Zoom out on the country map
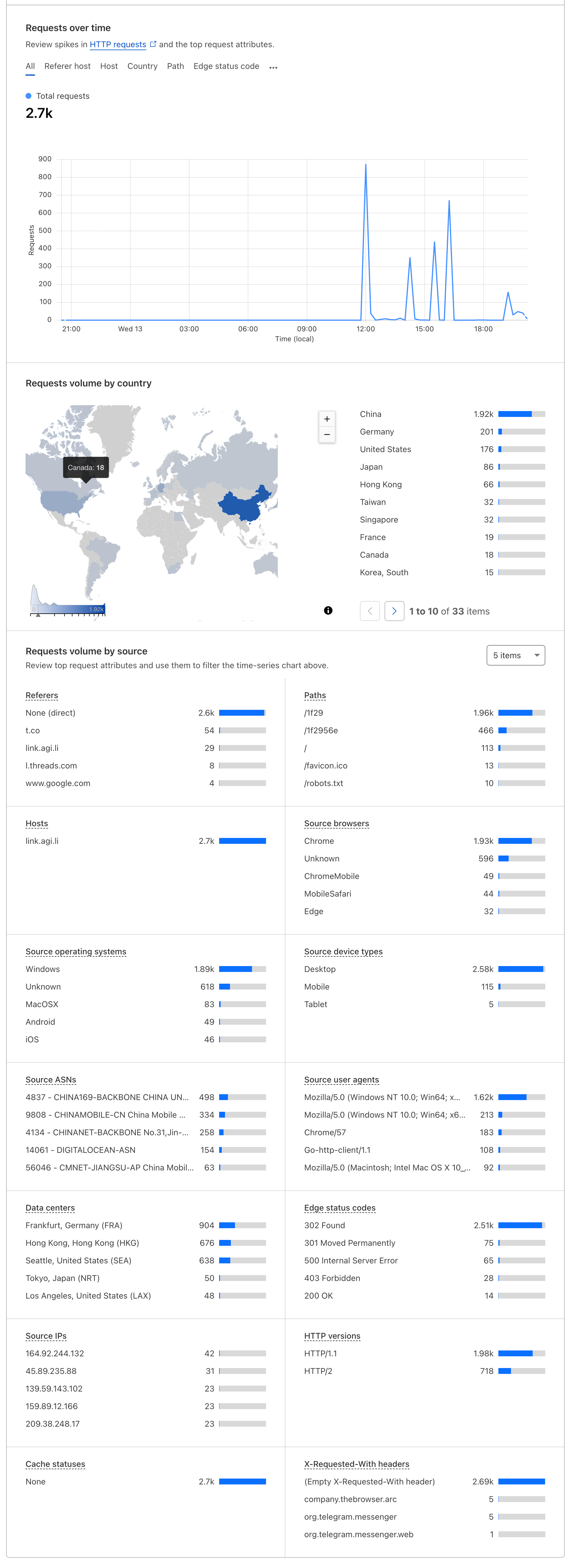The width and height of the screenshot is (572, 1568). [x=327, y=435]
